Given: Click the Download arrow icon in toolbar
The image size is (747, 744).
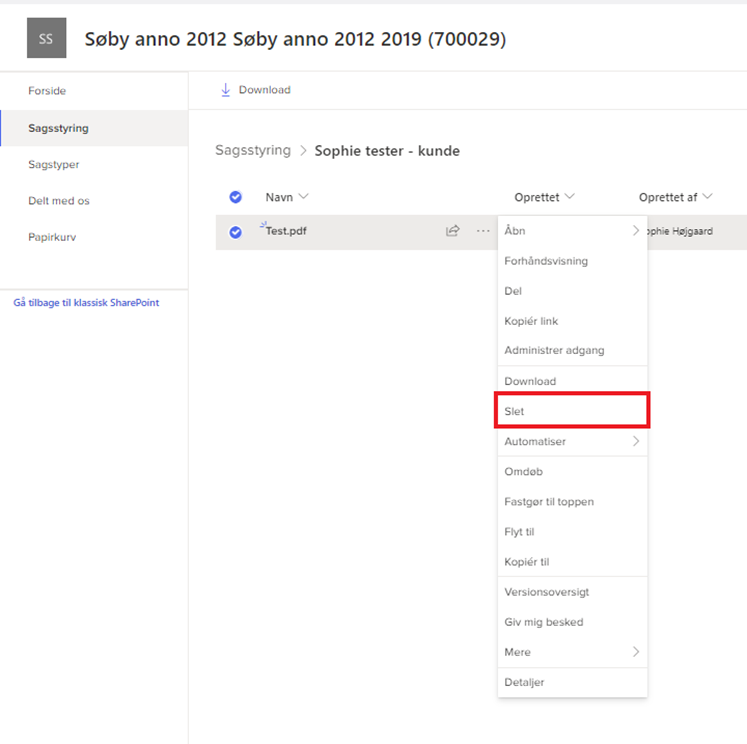Looking at the screenshot, I should tap(225, 90).
